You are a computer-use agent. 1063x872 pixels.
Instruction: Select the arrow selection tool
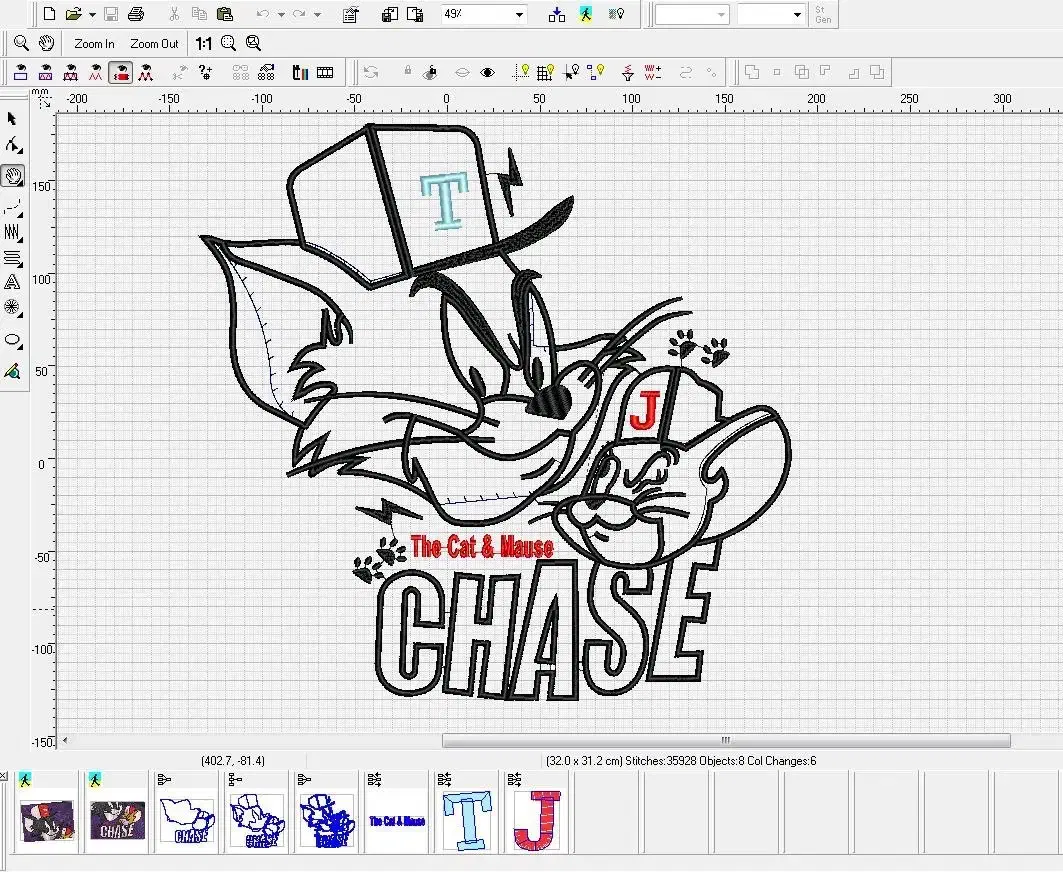coord(13,119)
